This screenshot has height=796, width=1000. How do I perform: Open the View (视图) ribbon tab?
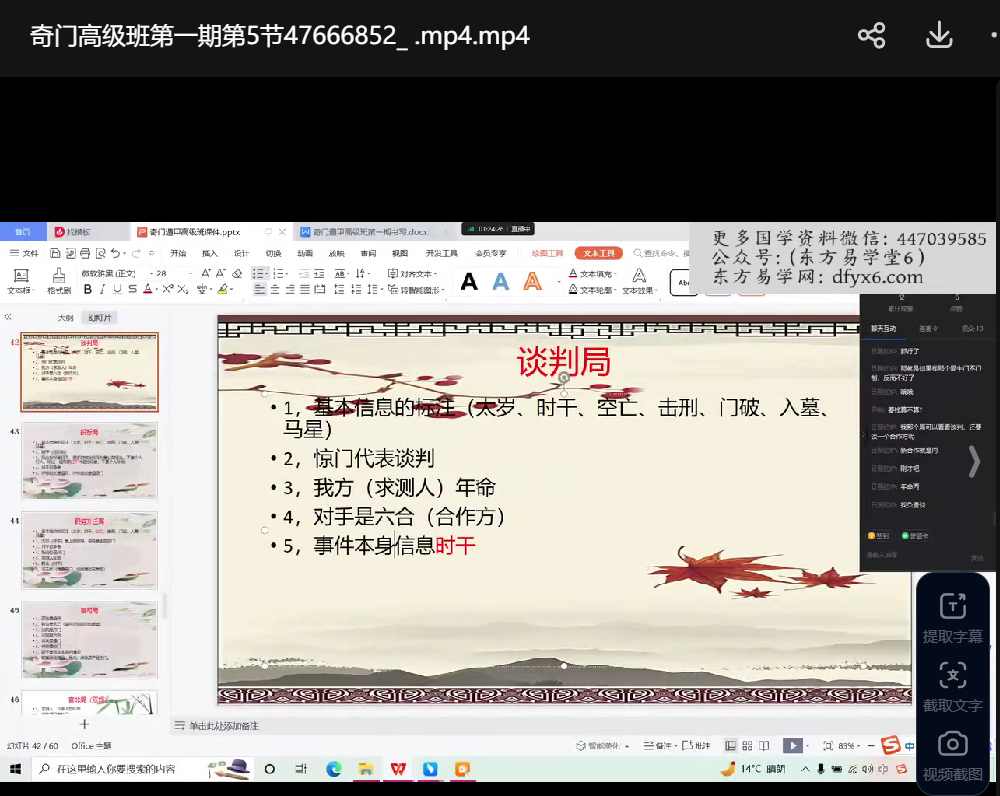pos(400,253)
